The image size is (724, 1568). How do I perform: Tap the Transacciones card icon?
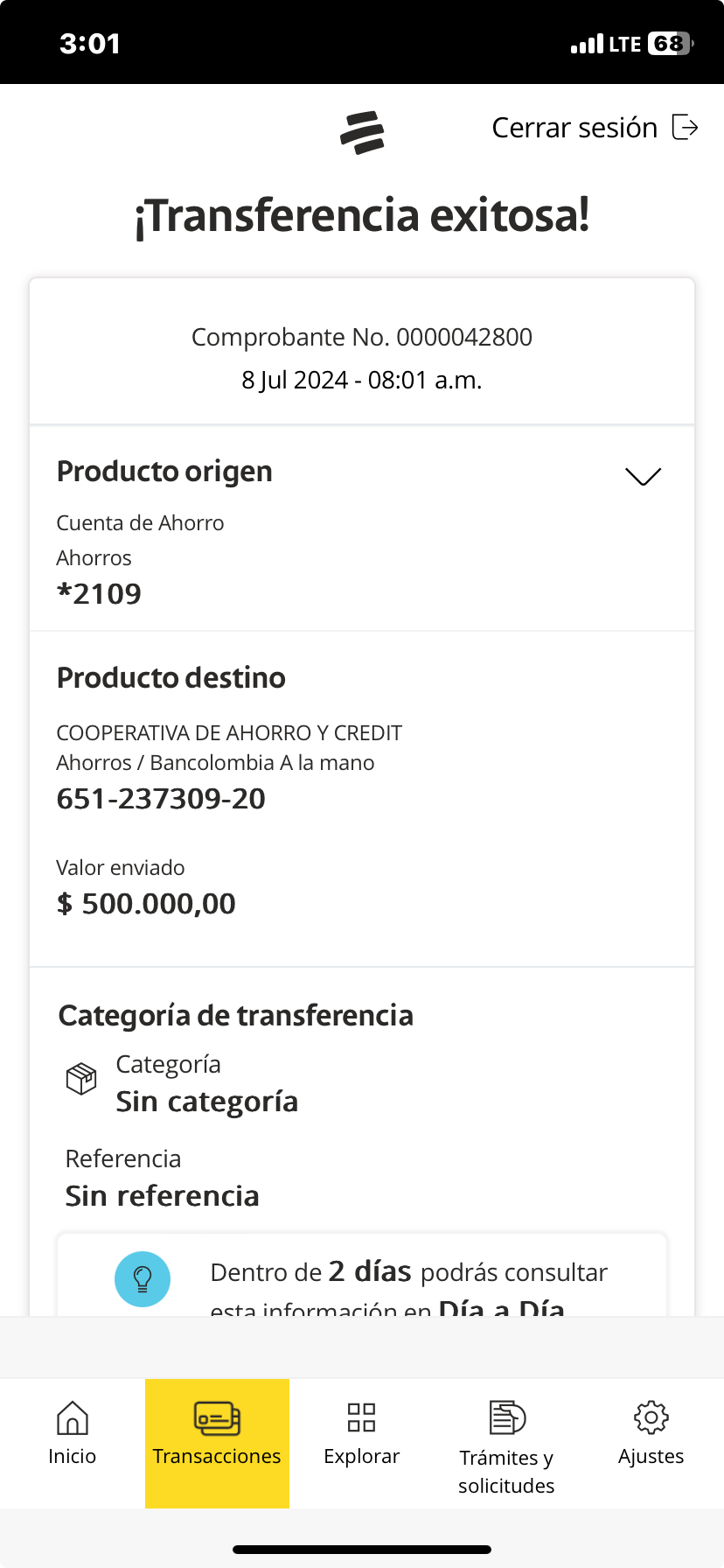(x=217, y=1417)
